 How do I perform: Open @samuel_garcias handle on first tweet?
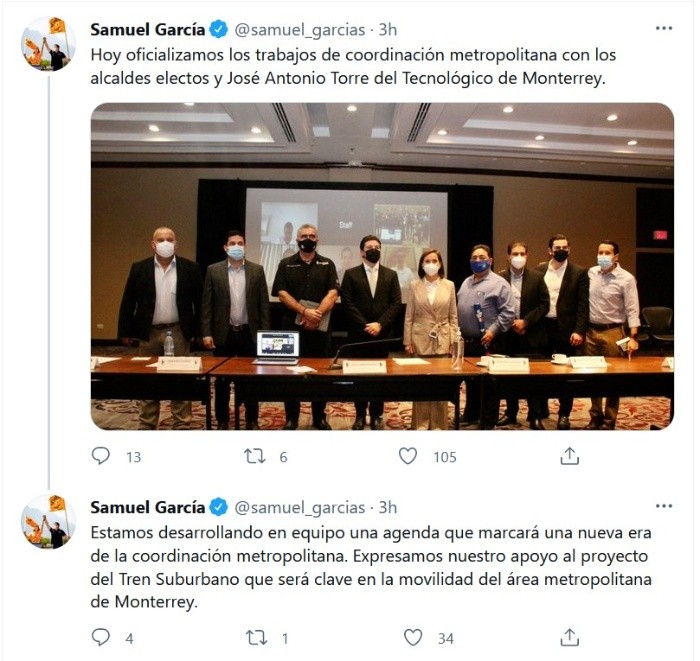click(x=300, y=30)
